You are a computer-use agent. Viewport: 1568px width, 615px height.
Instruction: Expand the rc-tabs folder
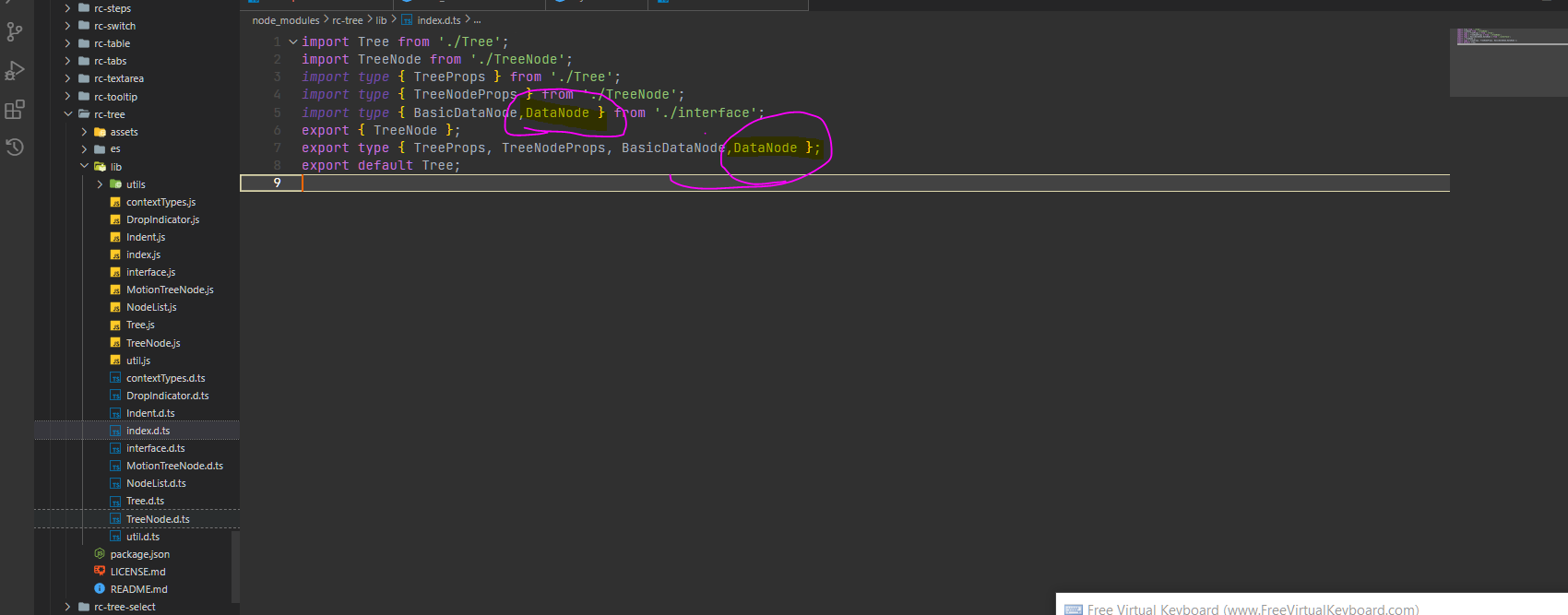[x=67, y=61]
